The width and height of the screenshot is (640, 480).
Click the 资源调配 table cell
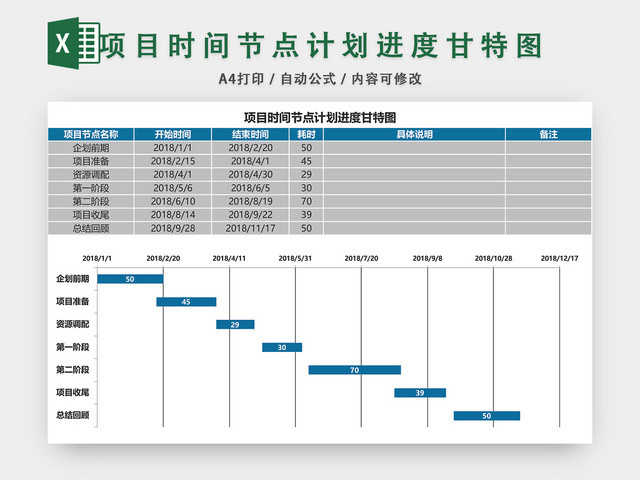point(91,175)
